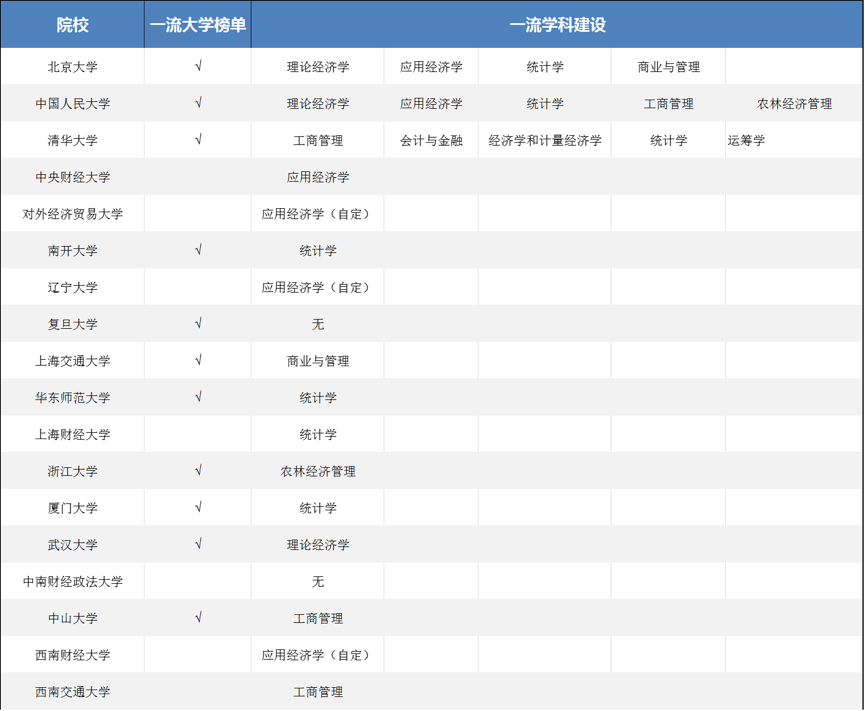Select the 西南财经大学 cell
865x711 pixels.
click(x=72, y=655)
